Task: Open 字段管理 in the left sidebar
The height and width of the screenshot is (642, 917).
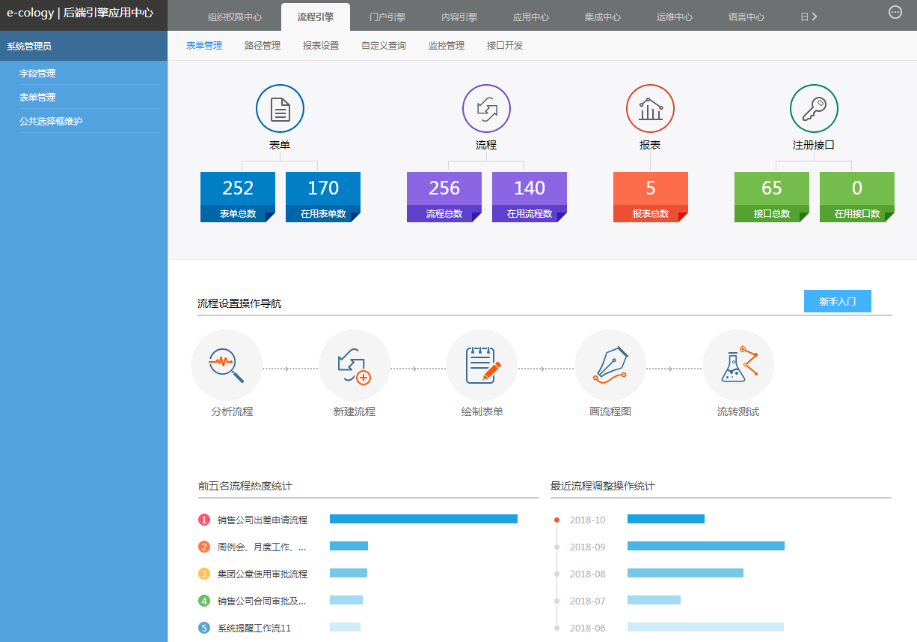Action: pyautogui.click(x=37, y=73)
